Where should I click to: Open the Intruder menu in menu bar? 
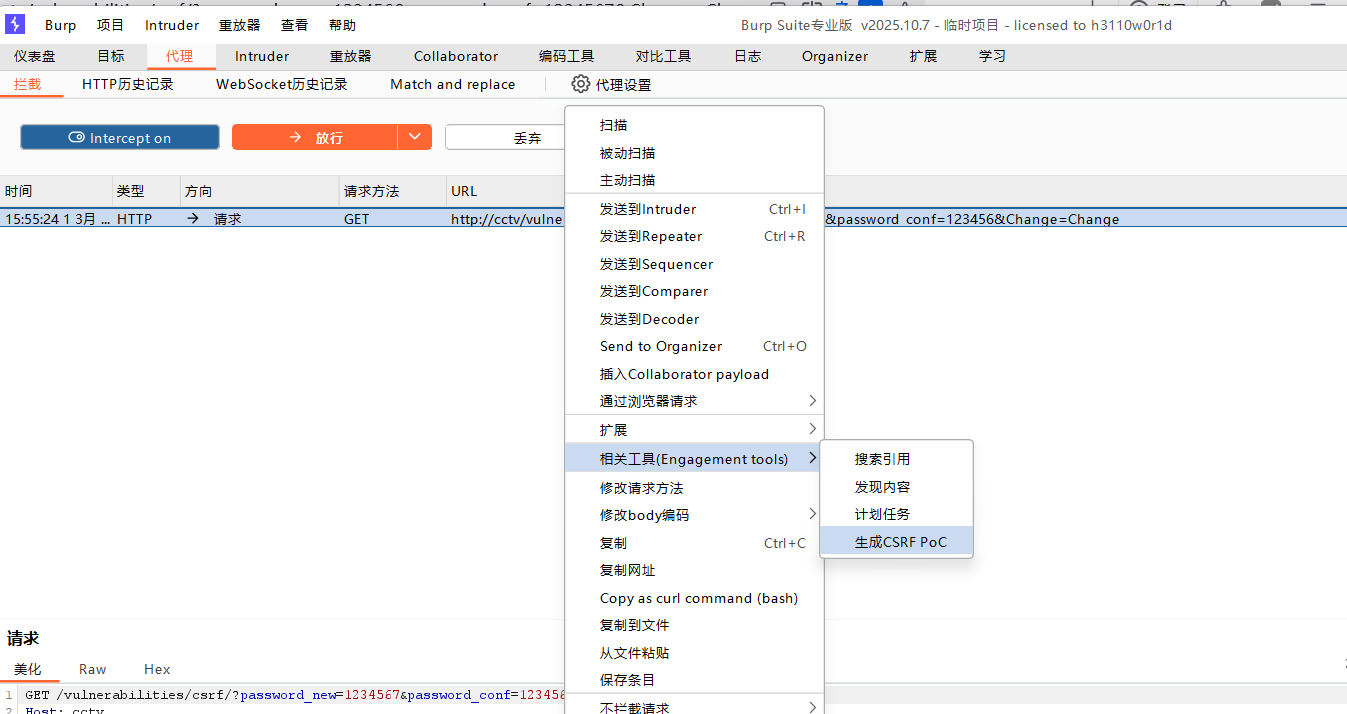click(172, 25)
